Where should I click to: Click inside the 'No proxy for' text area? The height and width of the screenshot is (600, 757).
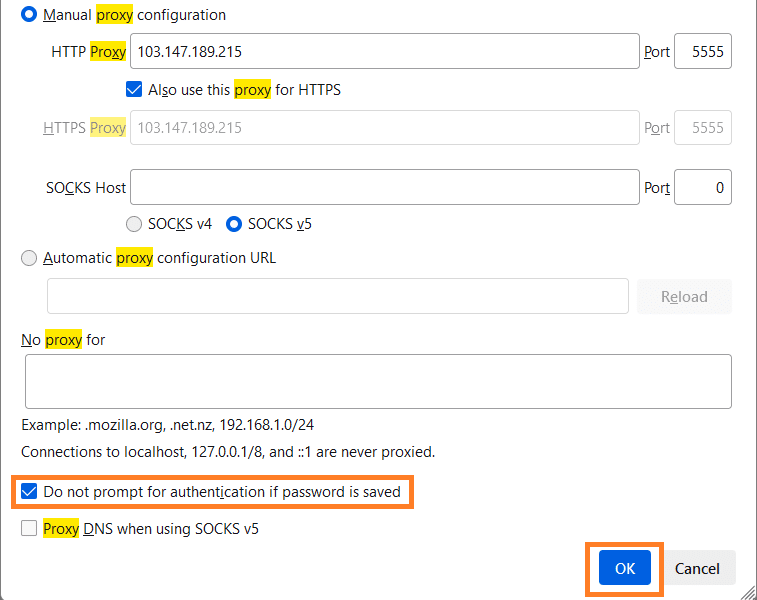point(376,381)
